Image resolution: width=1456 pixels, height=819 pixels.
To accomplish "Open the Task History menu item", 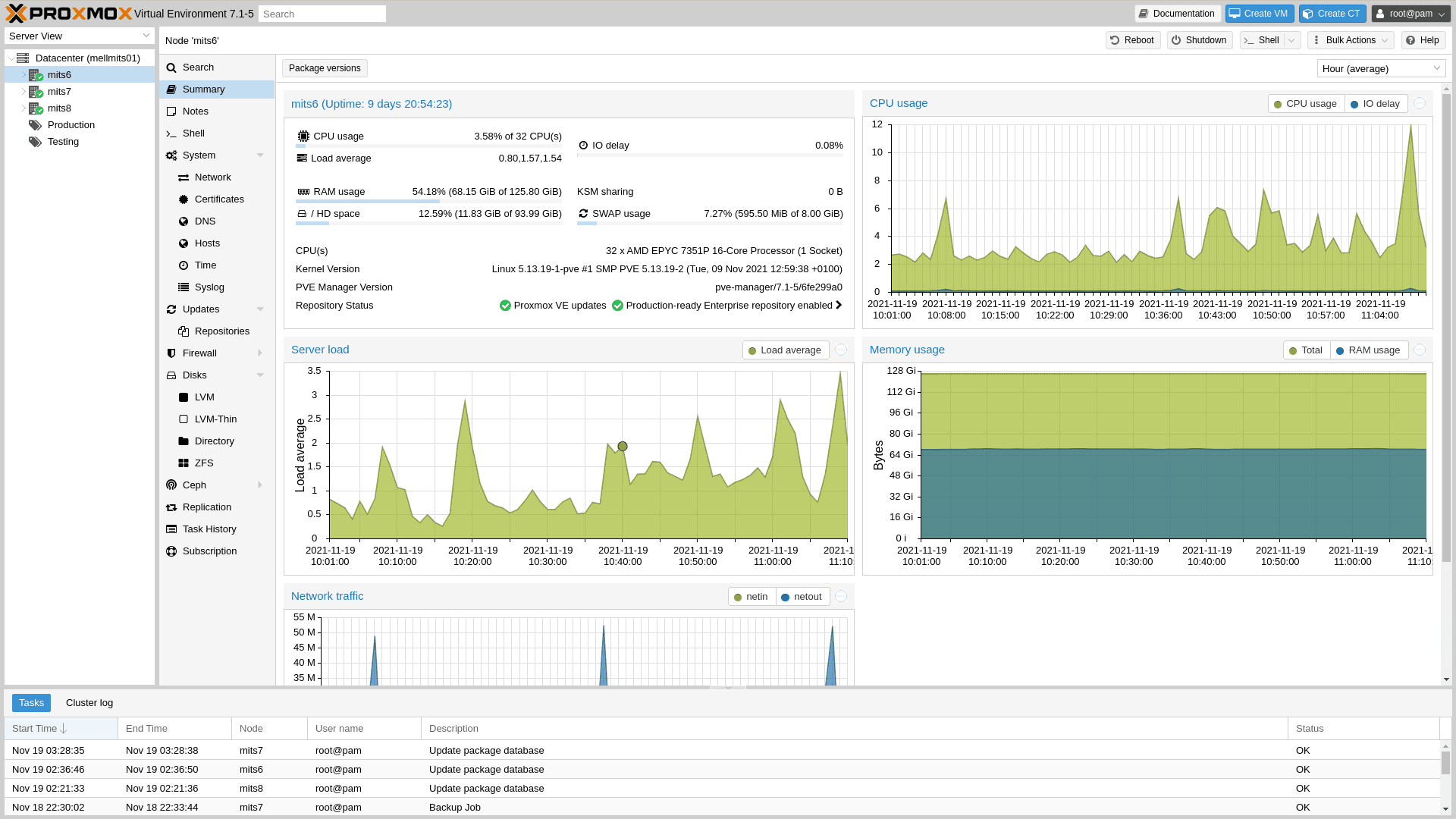I will [x=209, y=529].
